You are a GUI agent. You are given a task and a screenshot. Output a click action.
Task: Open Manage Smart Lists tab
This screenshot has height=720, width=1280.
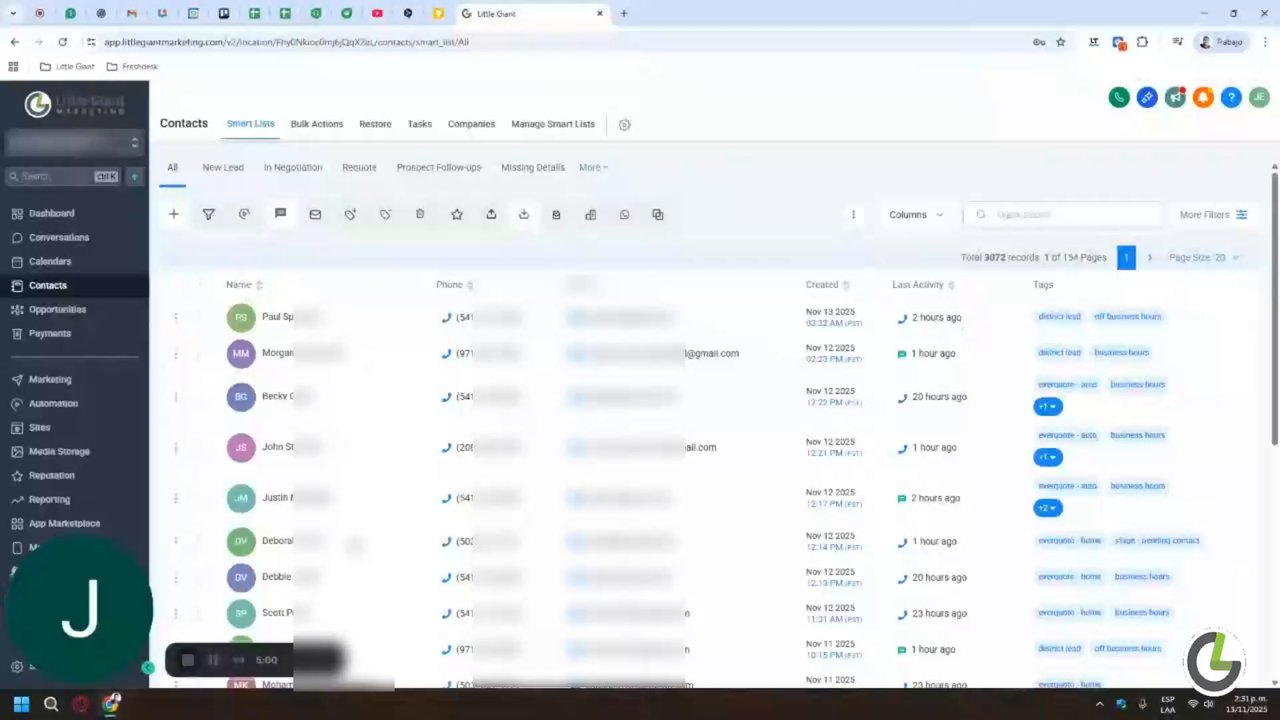553,124
